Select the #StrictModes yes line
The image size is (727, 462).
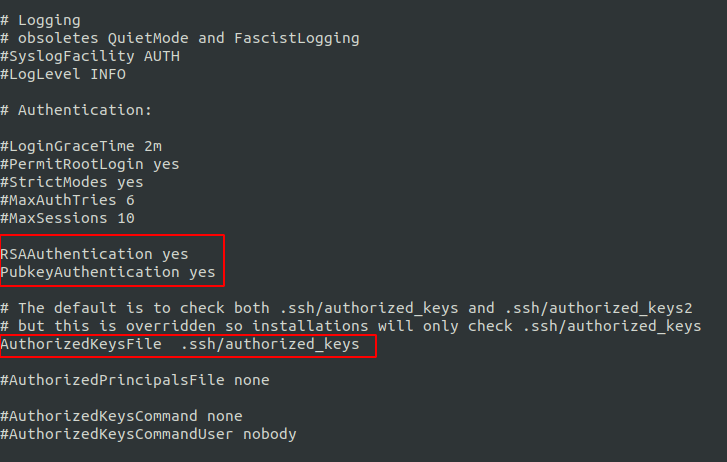click(x=72, y=182)
